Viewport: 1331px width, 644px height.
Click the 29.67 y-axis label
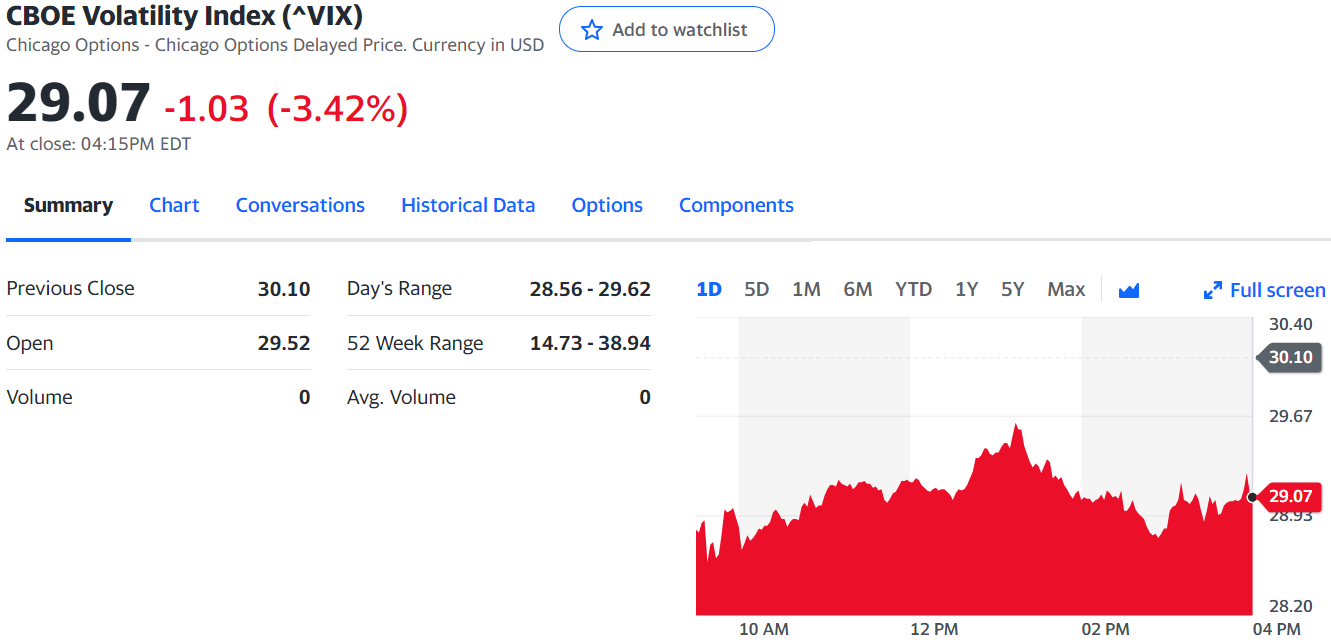point(1290,416)
